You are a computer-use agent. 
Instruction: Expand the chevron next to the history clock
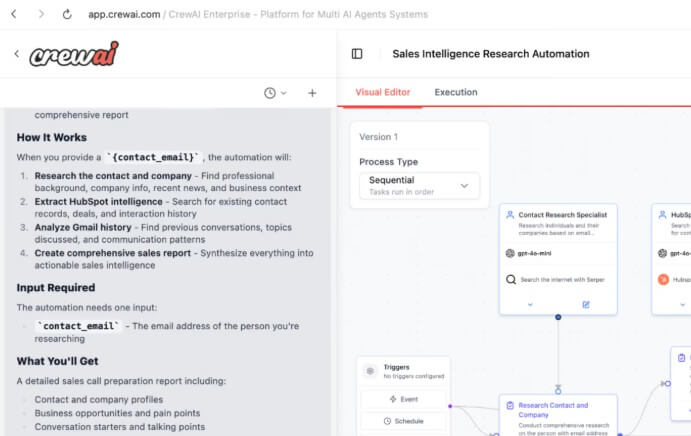point(284,93)
